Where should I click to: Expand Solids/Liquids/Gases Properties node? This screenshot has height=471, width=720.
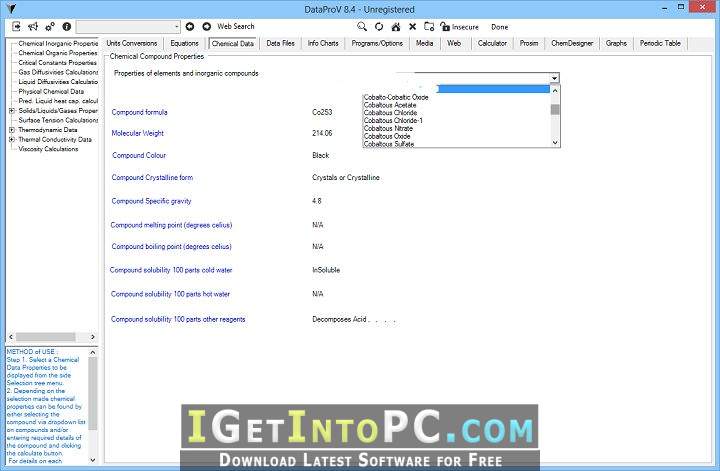(x=11, y=111)
